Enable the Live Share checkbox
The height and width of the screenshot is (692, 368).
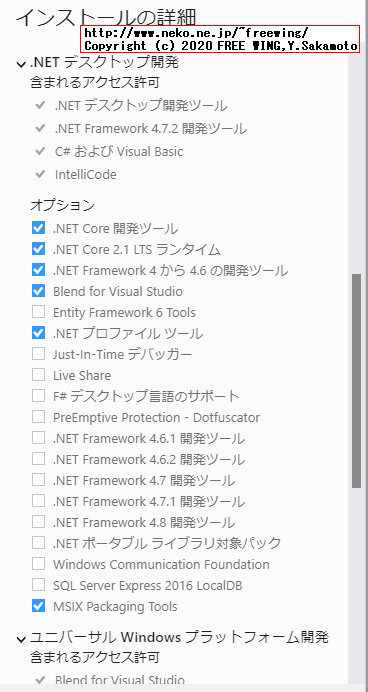point(38,375)
